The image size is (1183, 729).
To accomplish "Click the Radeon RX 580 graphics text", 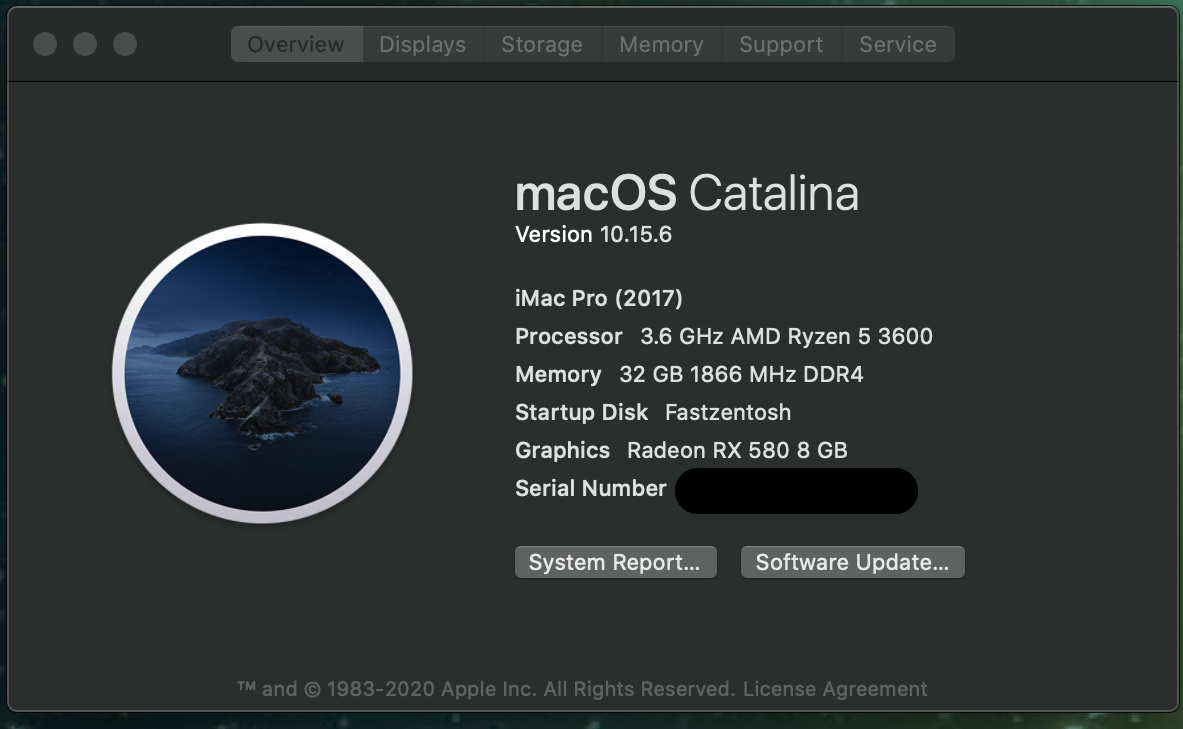I will [x=737, y=451].
